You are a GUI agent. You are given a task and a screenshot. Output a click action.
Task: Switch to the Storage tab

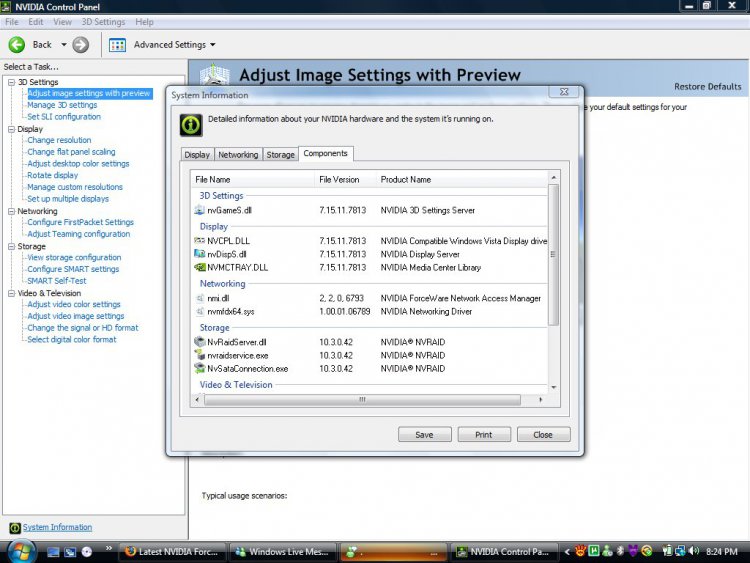tap(281, 155)
